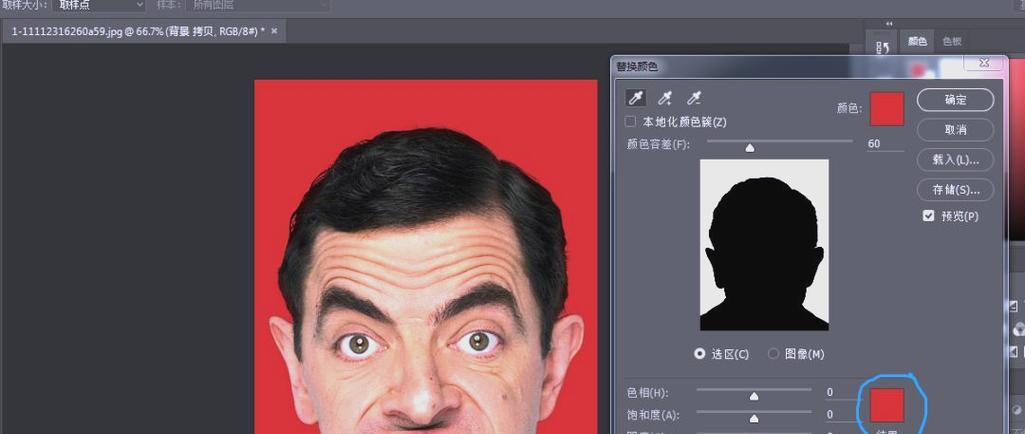
Task: Switch to the 色板 panel tab
Action: (952, 41)
